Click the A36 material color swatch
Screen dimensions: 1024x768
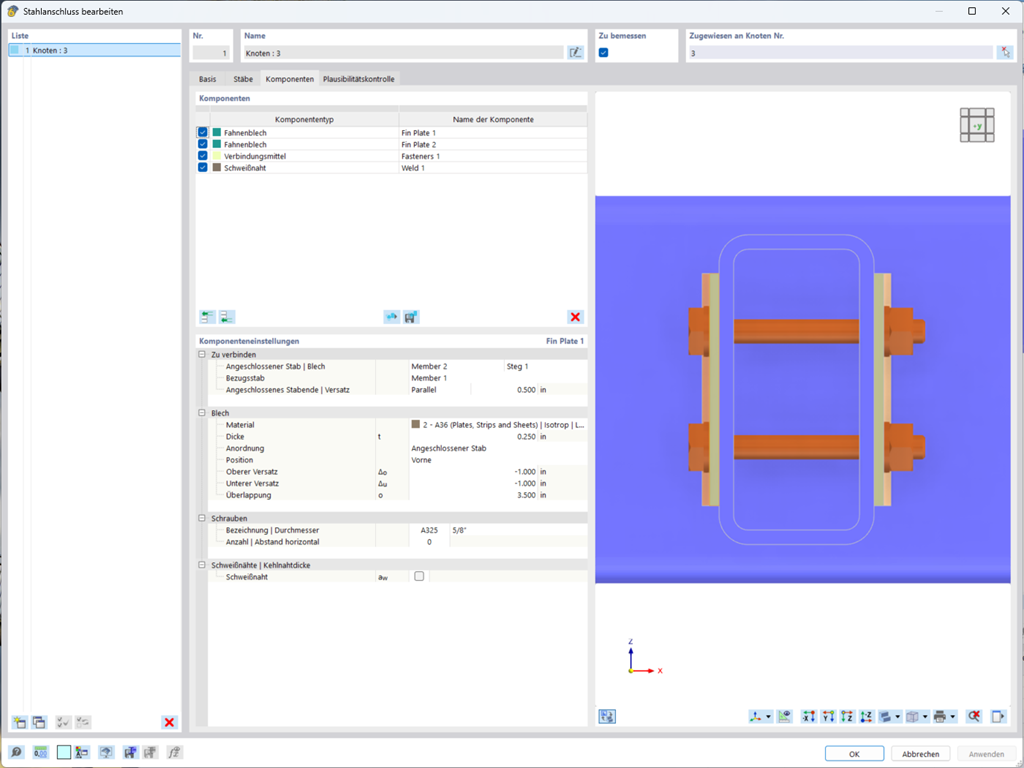click(415, 424)
